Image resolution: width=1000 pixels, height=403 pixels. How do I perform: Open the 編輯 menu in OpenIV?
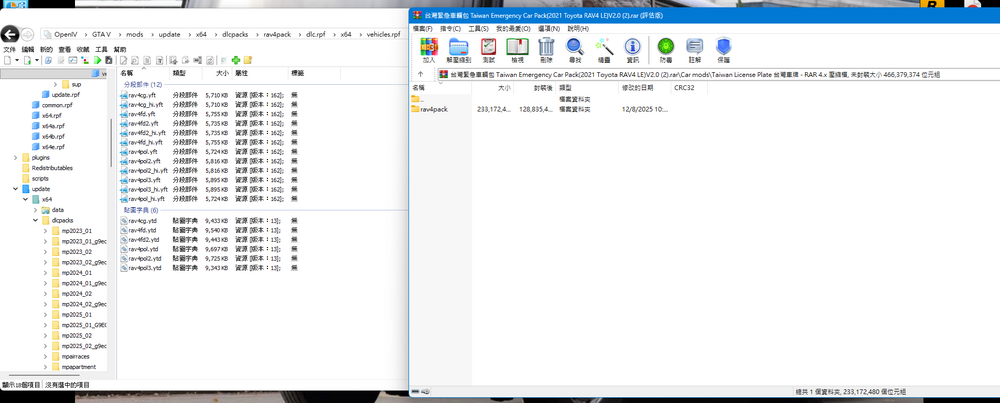point(28,49)
